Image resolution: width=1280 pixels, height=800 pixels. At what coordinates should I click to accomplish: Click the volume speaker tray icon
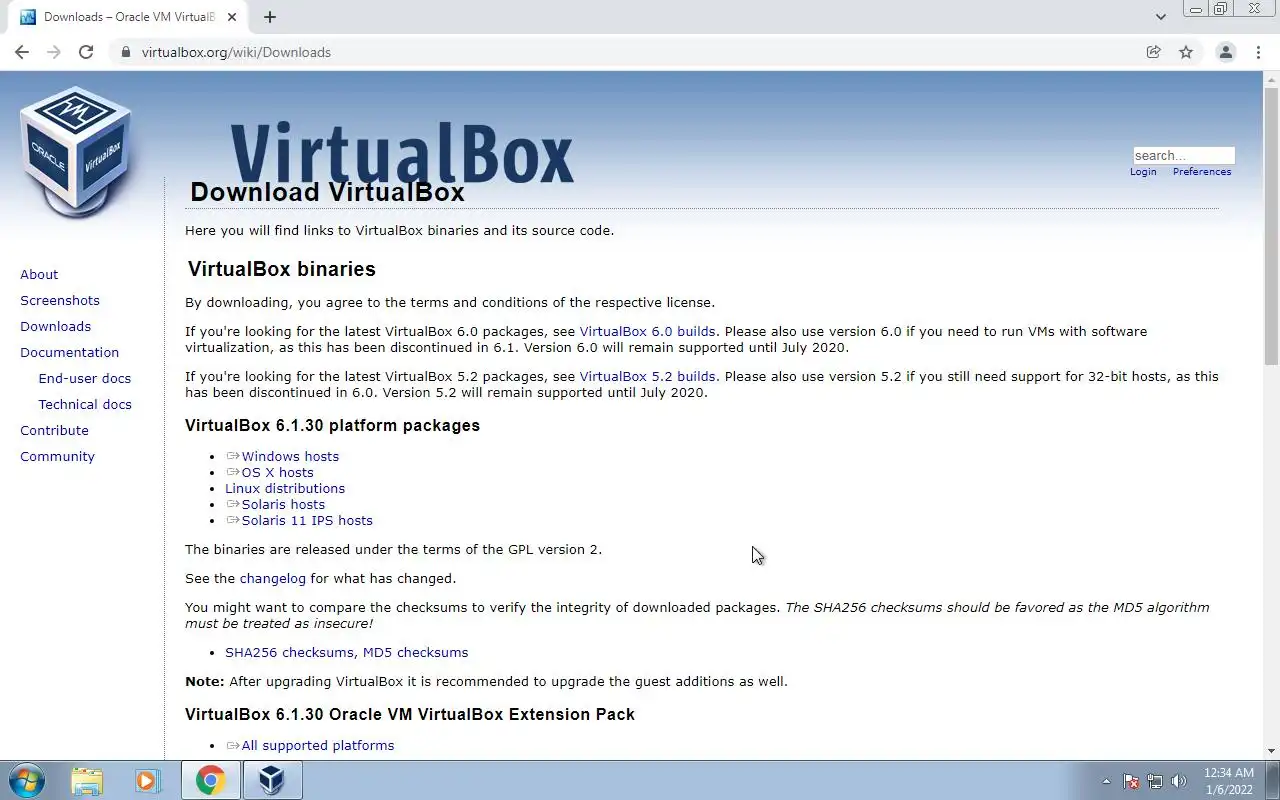click(1179, 781)
